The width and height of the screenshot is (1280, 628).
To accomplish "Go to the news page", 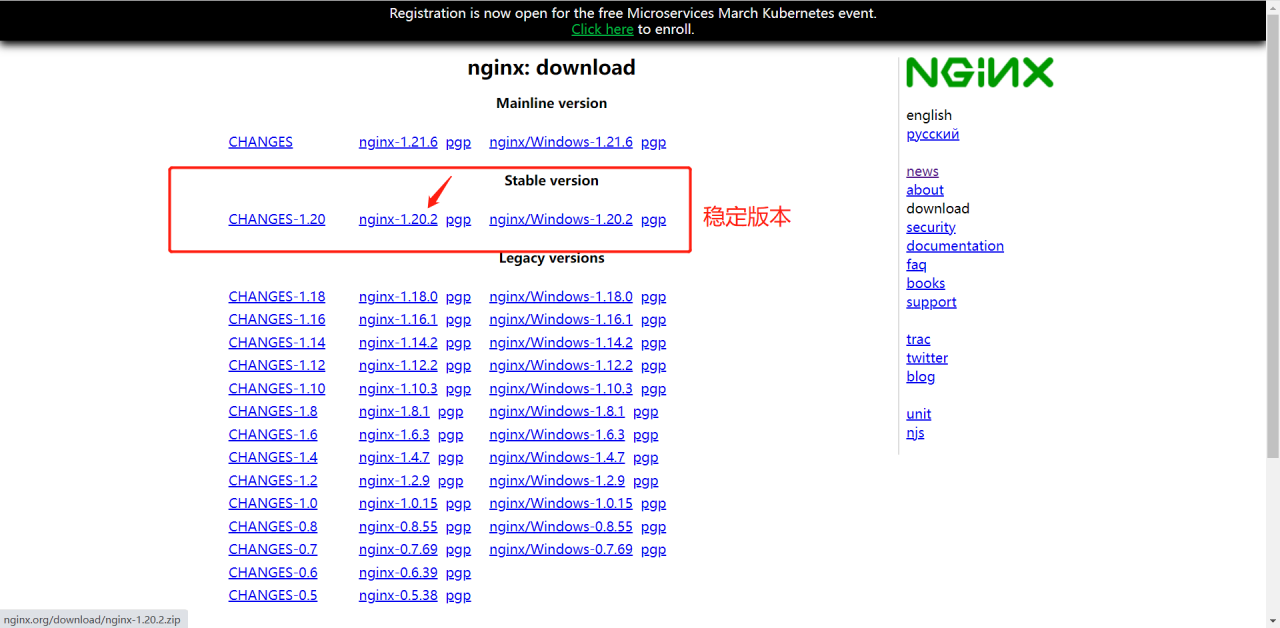I will (922, 171).
